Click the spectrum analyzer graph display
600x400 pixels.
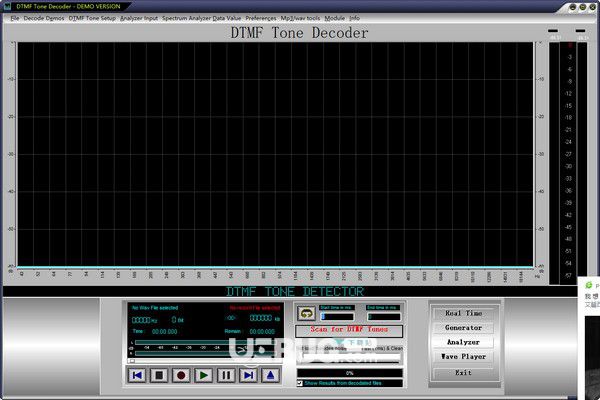coord(275,154)
